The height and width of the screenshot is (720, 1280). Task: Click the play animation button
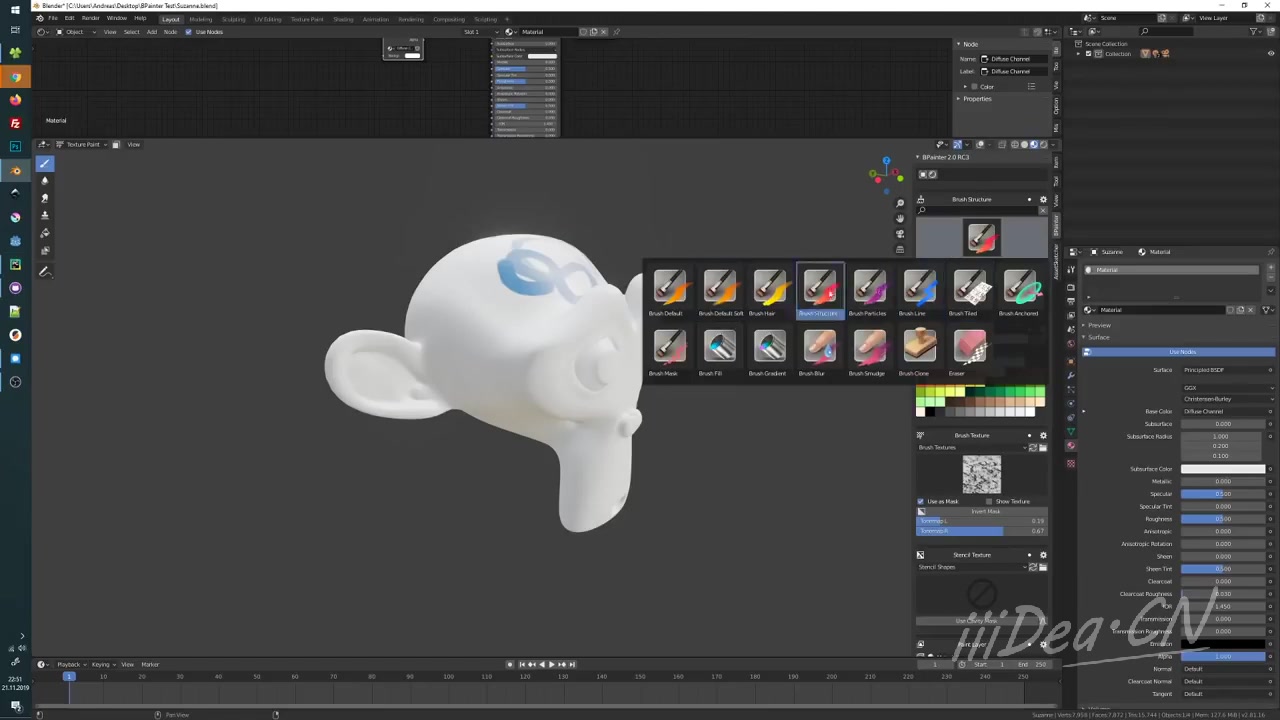551,664
